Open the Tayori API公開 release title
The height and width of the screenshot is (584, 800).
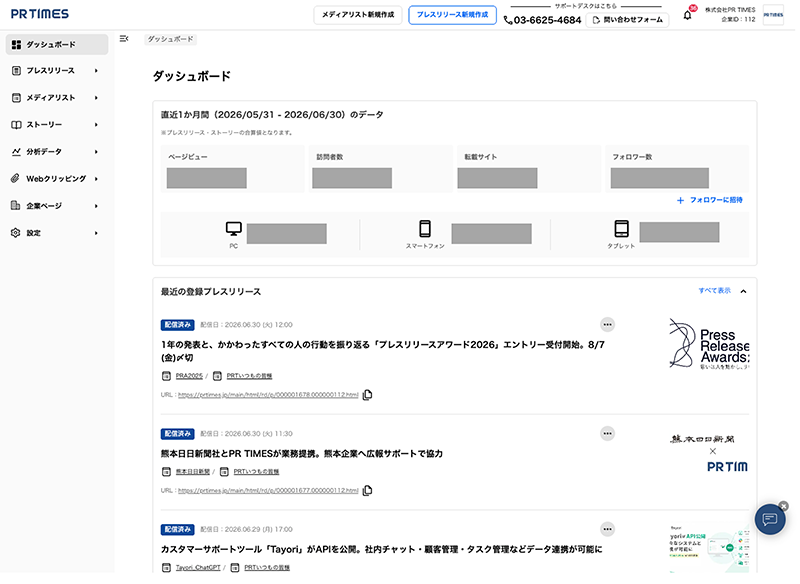pos(382,549)
